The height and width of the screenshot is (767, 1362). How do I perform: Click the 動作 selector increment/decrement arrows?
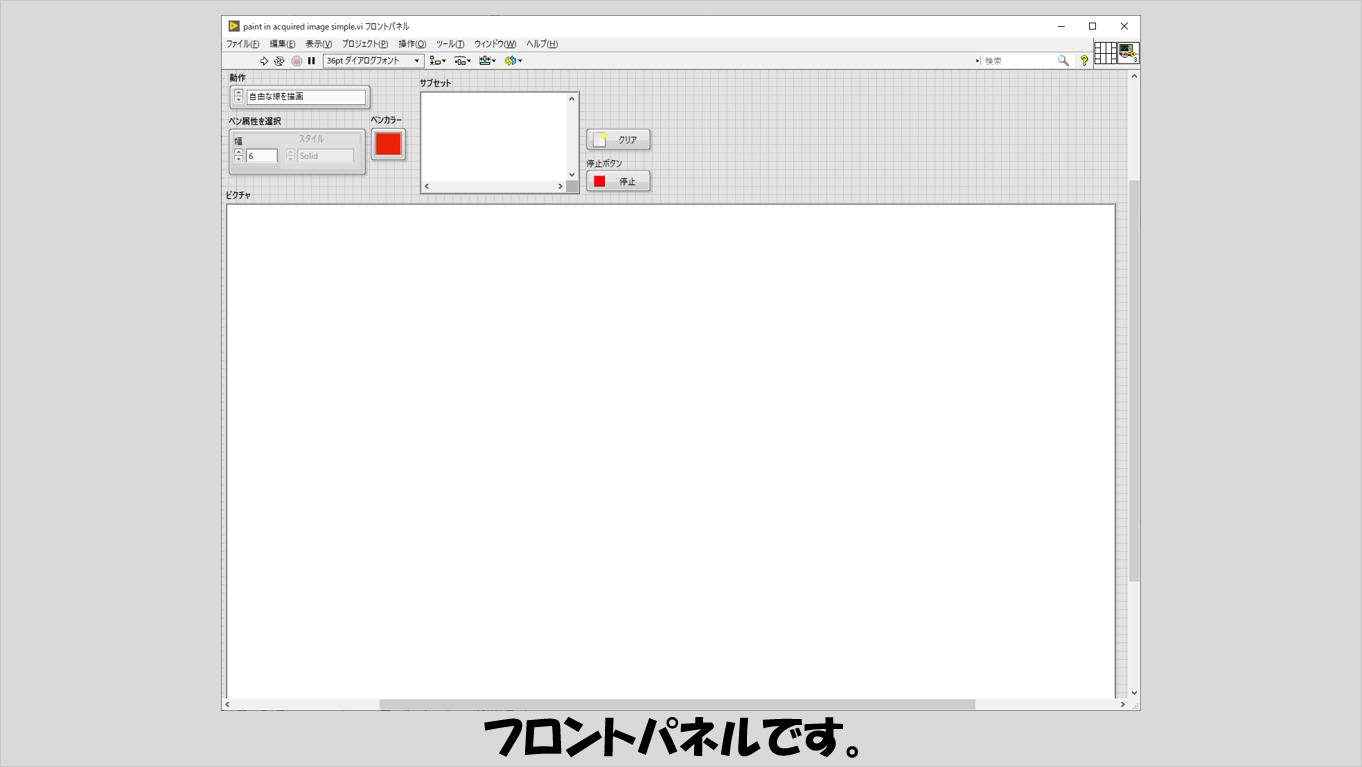(x=238, y=97)
